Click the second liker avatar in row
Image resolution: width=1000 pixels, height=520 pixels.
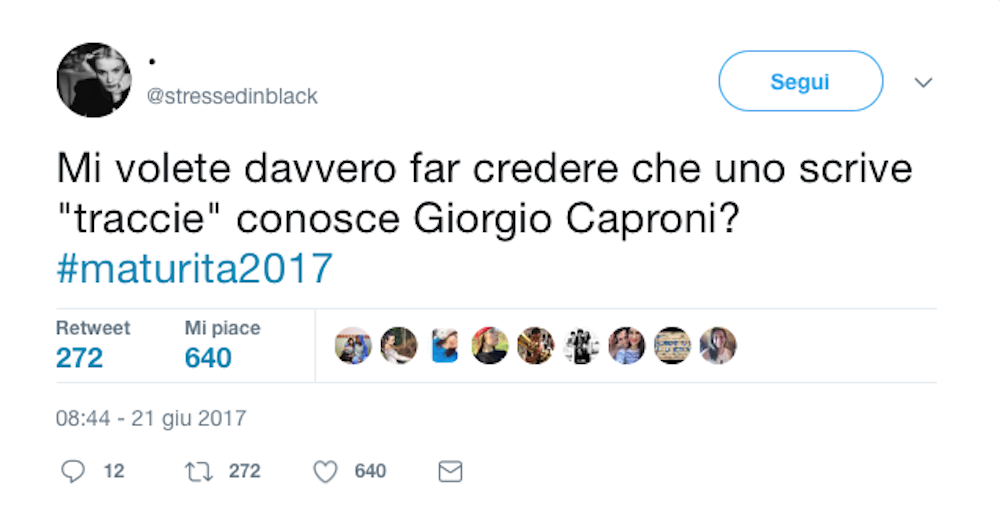(x=399, y=346)
